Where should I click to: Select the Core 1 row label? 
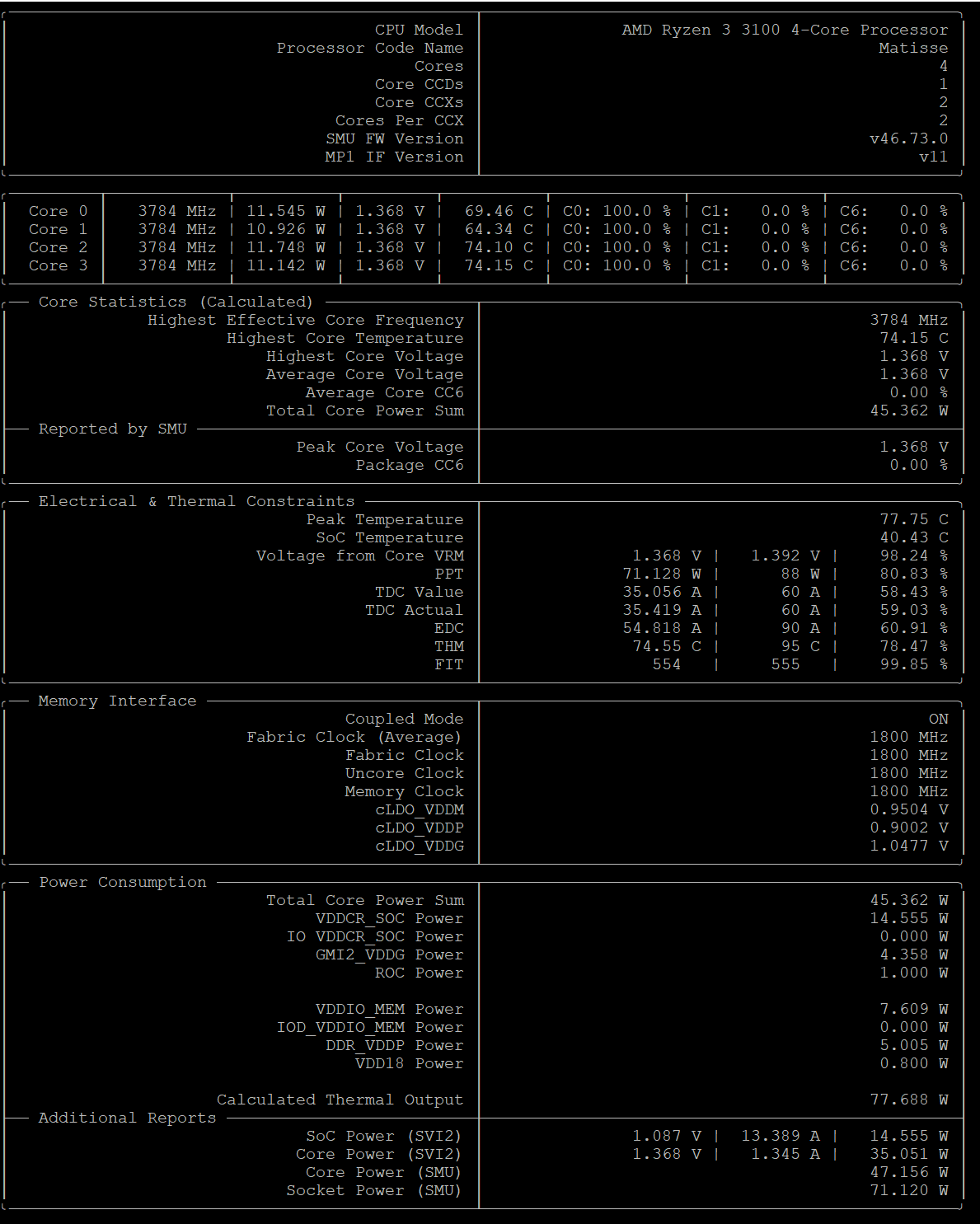(x=58, y=229)
